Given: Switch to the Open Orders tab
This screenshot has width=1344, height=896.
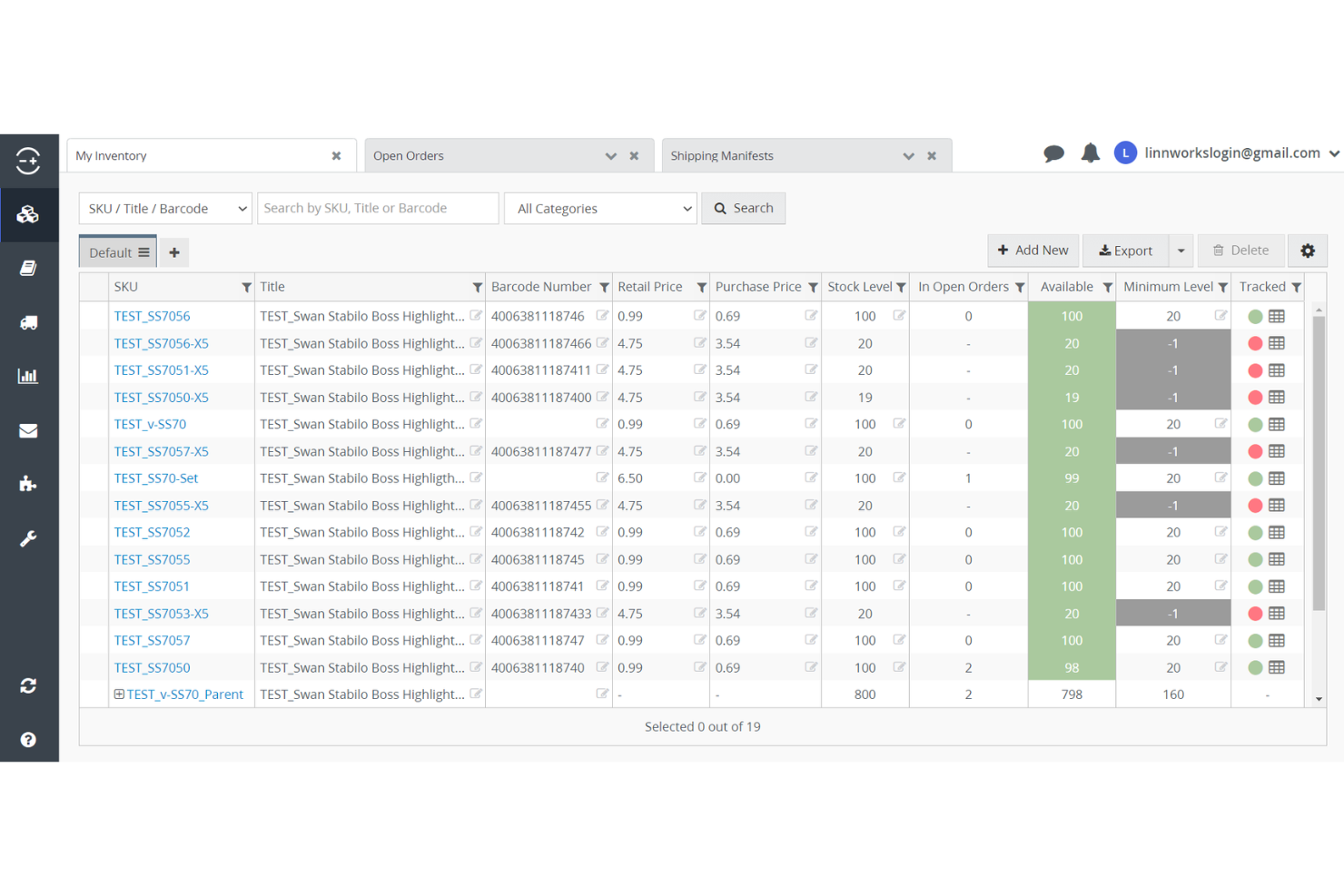Looking at the screenshot, I should (x=409, y=155).
